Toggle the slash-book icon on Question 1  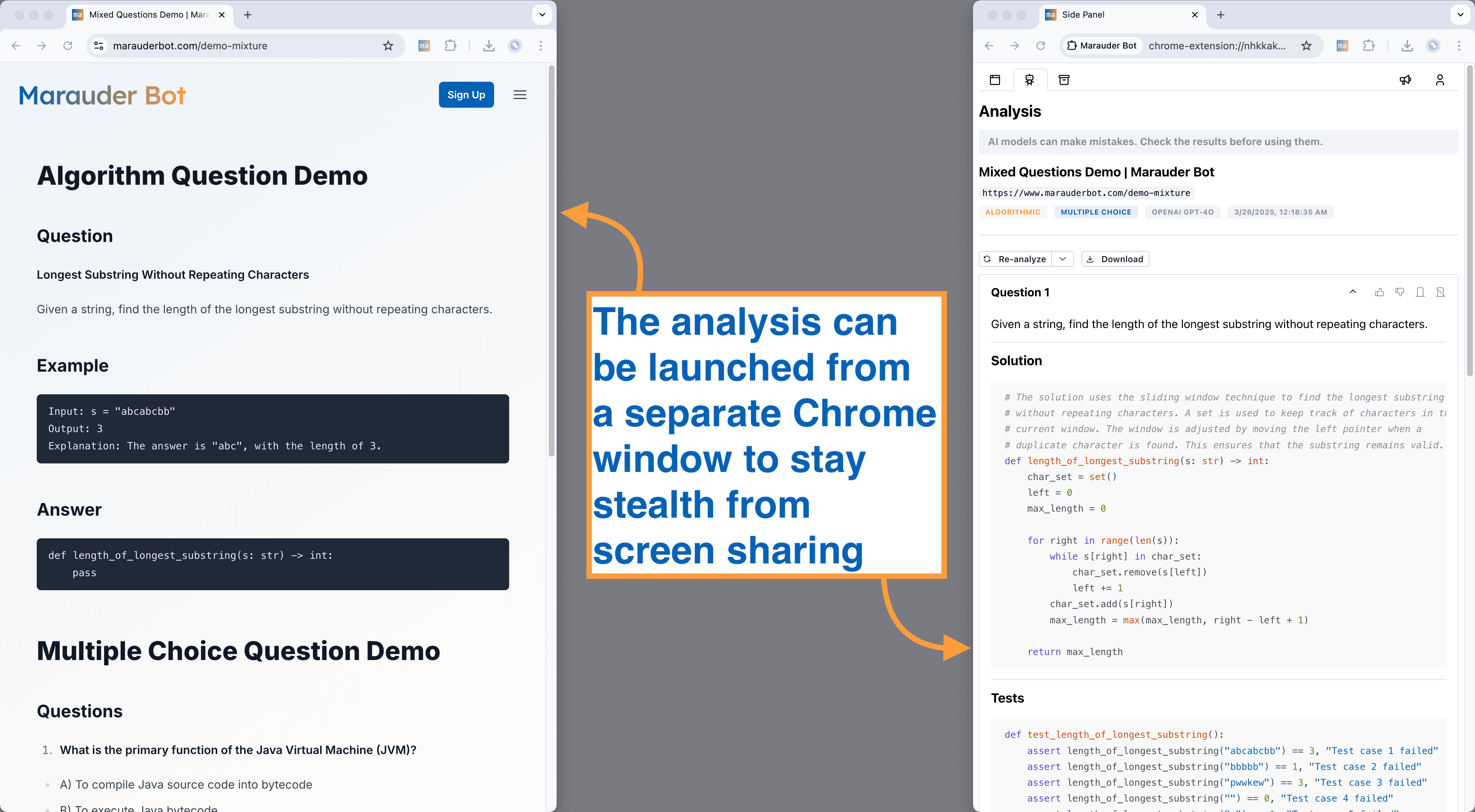pyautogui.click(x=1441, y=292)
